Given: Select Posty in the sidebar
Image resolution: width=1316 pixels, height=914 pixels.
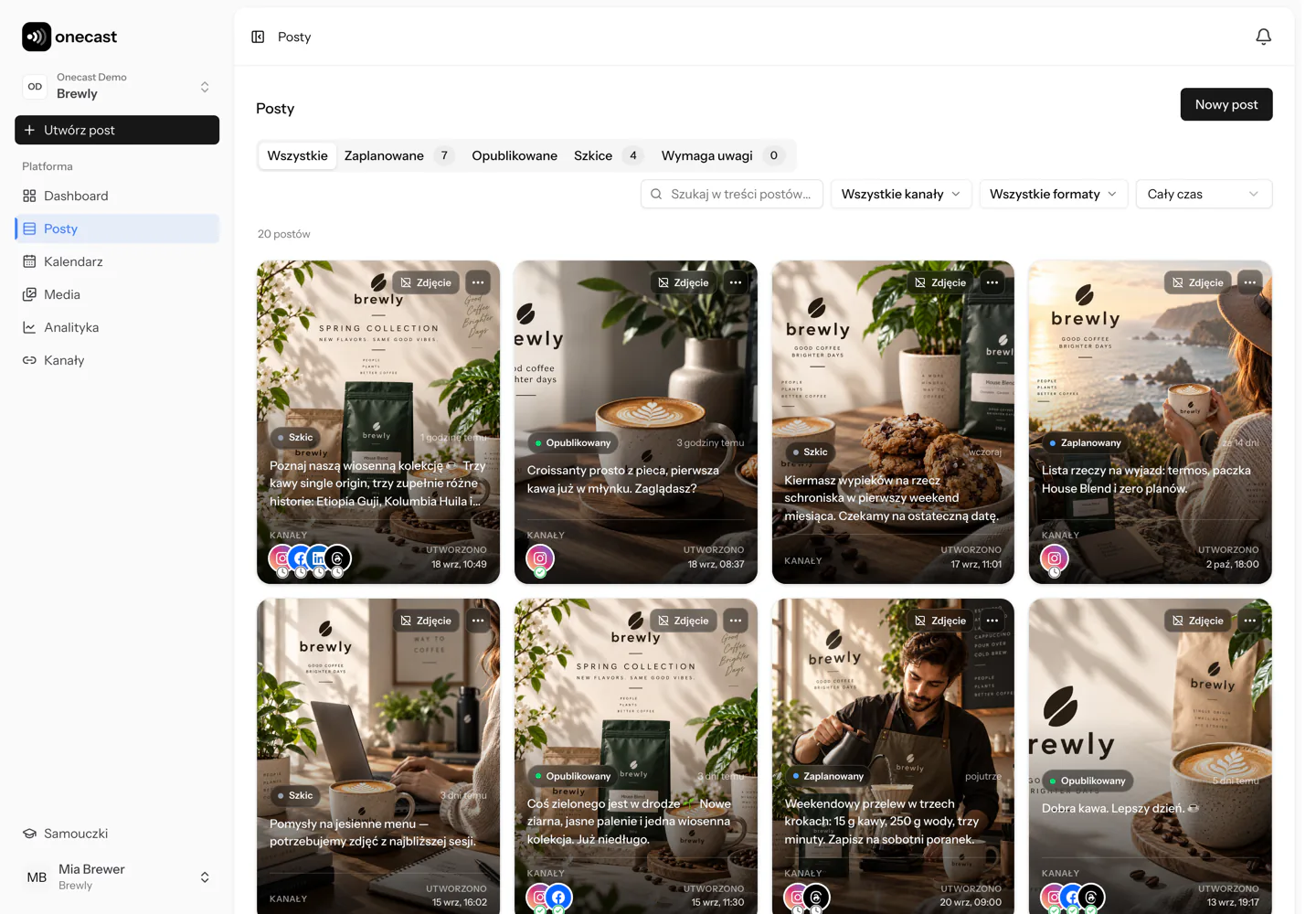Looking at the screenshot, I should (117, 228).
